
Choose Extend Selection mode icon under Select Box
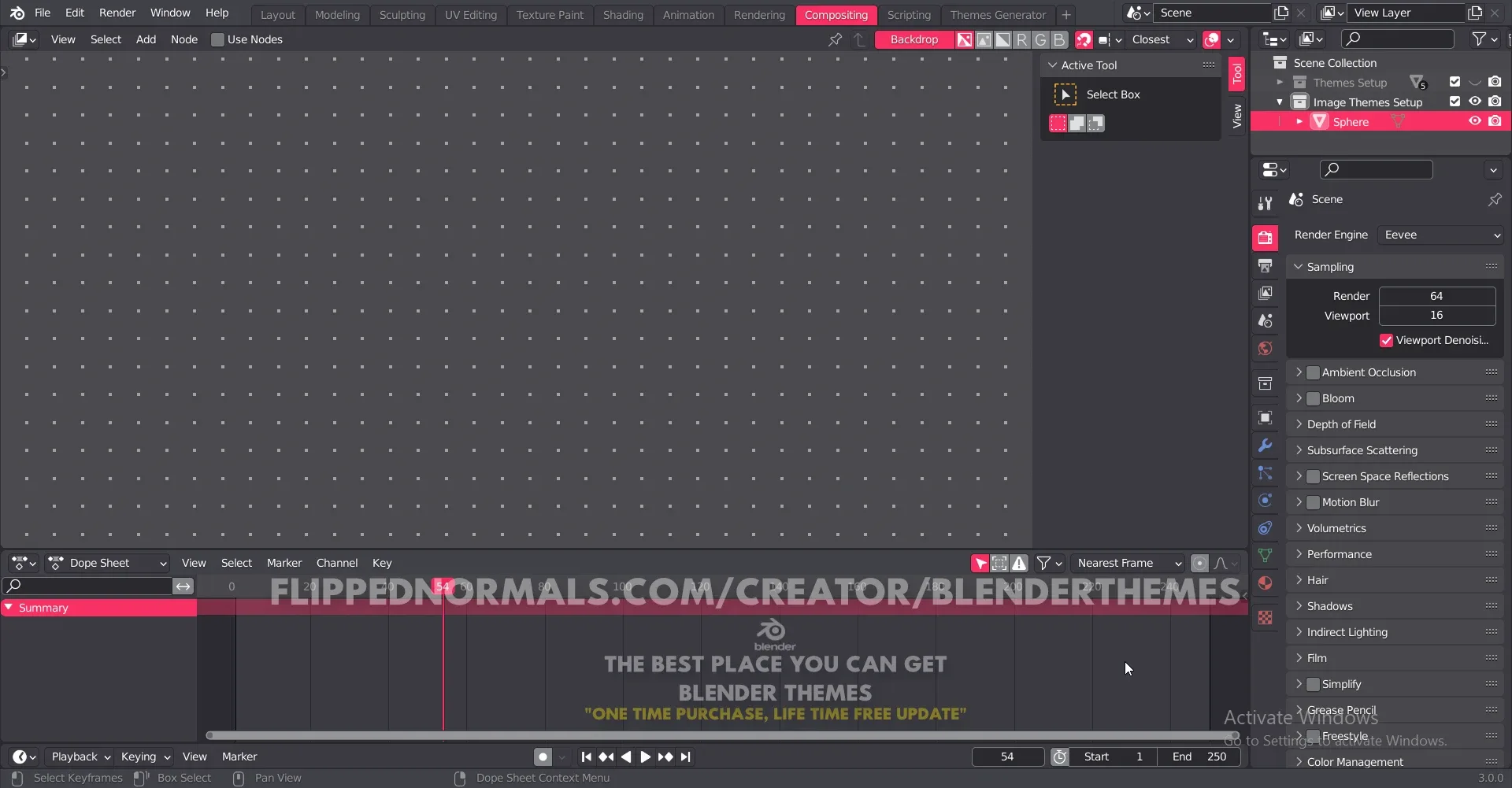click(1077, 123)
